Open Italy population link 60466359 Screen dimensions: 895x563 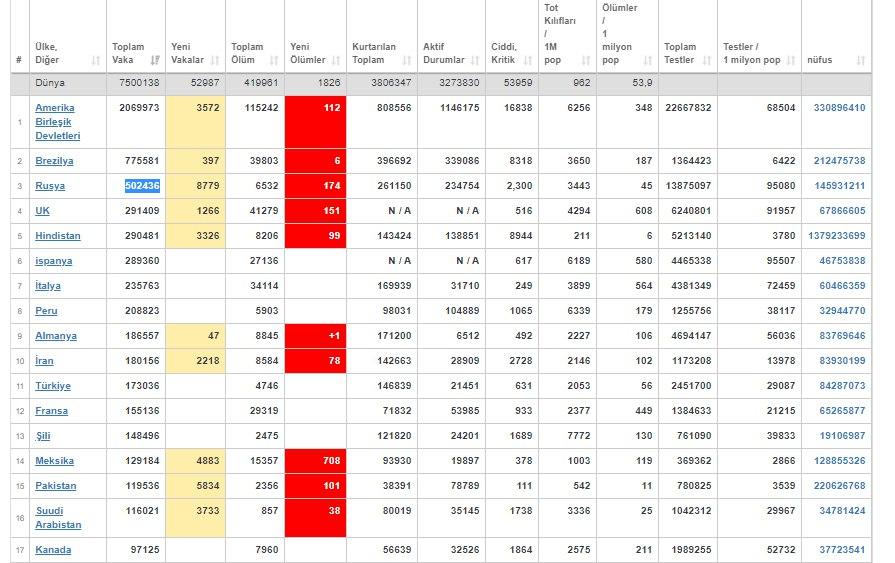(842, 286)
